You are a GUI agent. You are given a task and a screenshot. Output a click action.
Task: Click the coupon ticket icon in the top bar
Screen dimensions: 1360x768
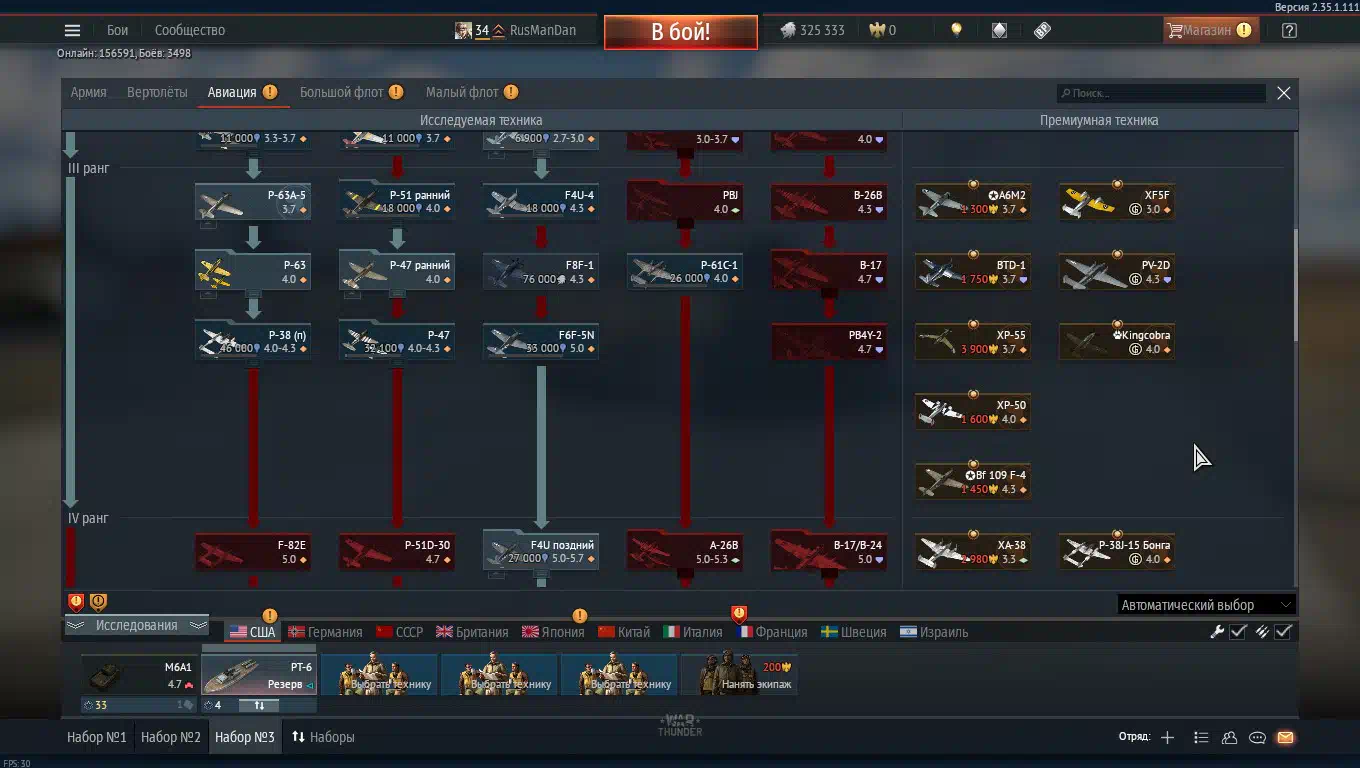coord(1042,30)
